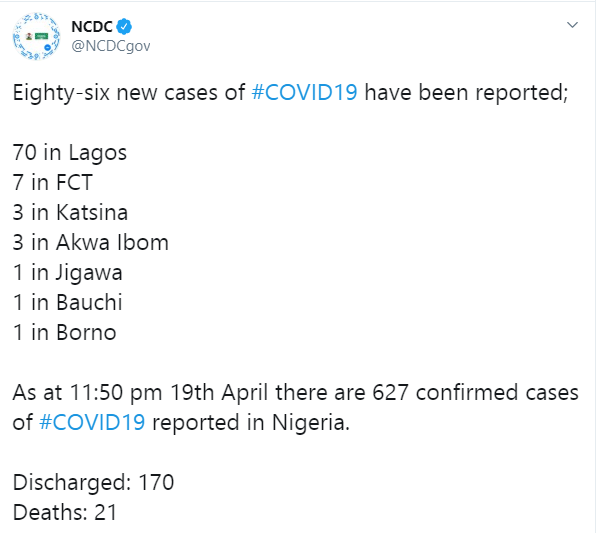Select the '7 in FCT' line

pyautogui.click(x=53, y=182)
